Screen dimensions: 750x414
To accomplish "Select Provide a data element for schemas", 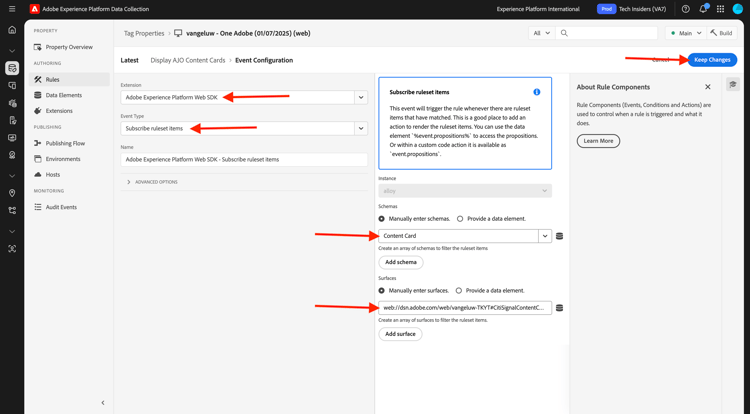I will (460, 218).
